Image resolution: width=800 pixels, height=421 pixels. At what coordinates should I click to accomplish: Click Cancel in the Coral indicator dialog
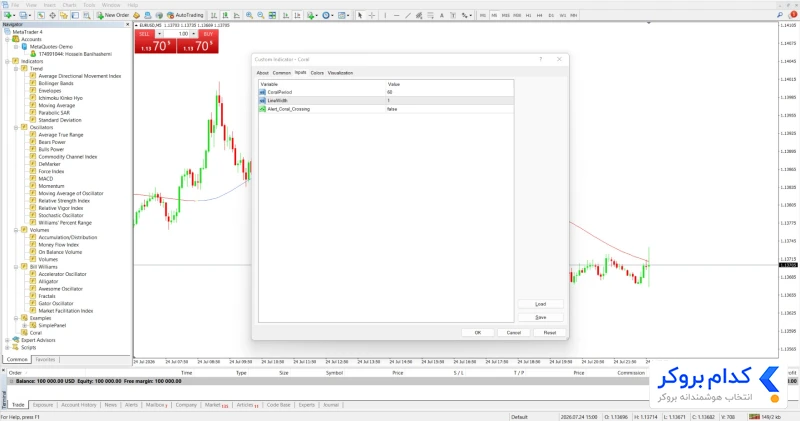(513, 333)
